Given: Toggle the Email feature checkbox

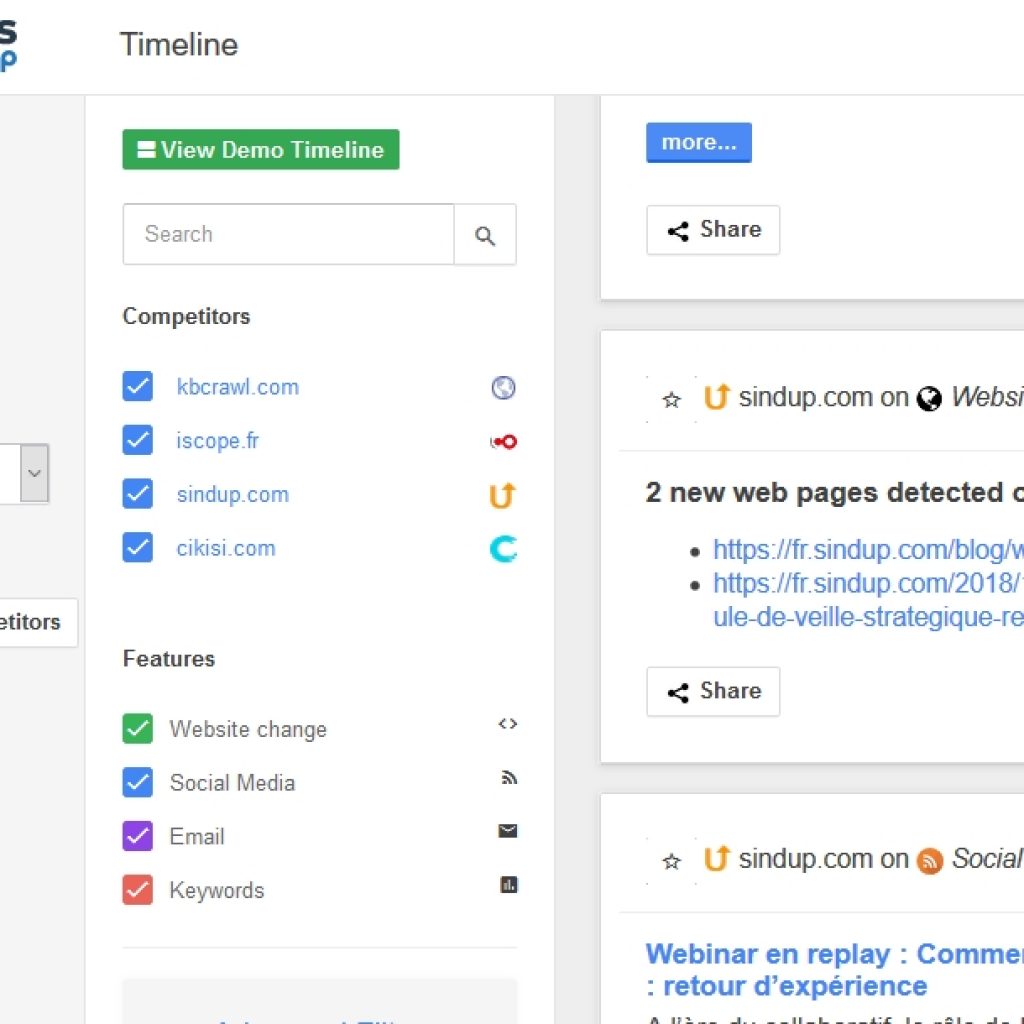Looking at the screenshot, I should 138,836.
